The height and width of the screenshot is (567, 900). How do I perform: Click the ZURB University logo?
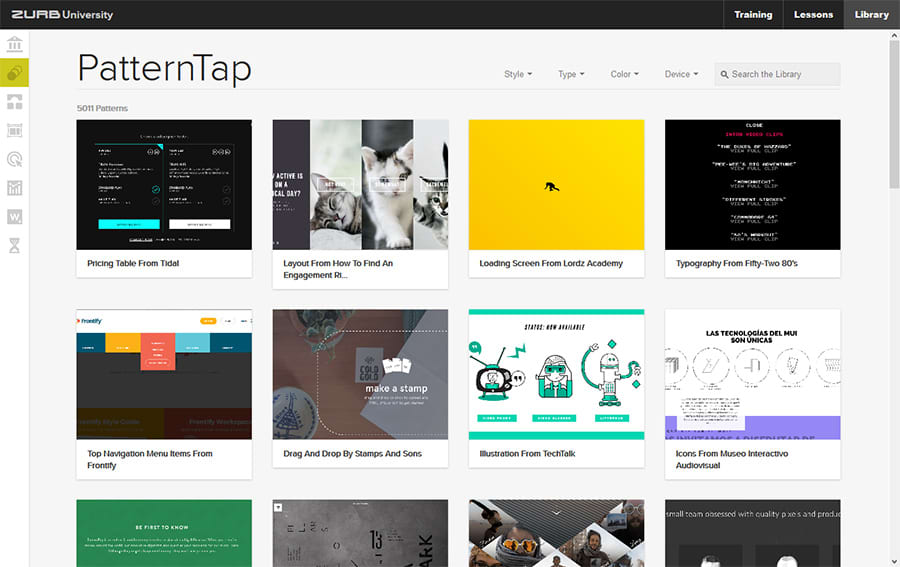click(x=62, y=14)
